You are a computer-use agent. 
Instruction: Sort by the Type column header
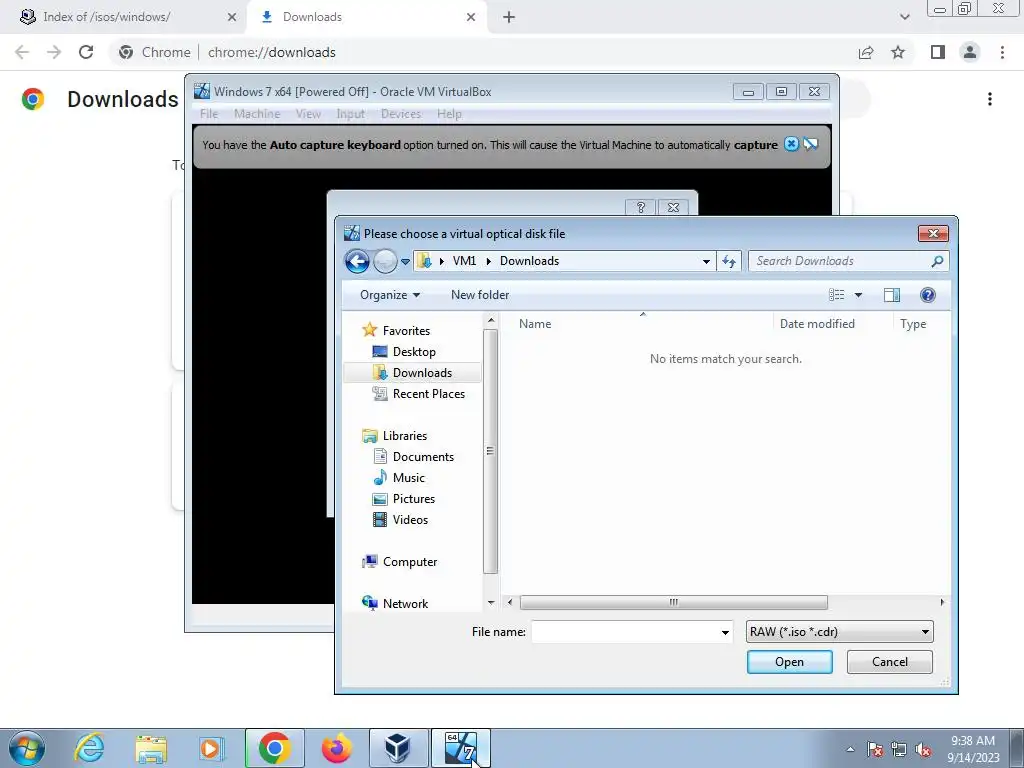click(913, 324)
